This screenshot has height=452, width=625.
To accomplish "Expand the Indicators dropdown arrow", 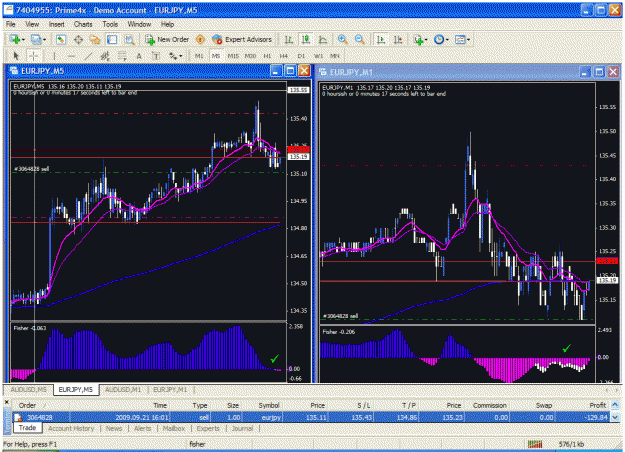I will [x=426, y=39].
